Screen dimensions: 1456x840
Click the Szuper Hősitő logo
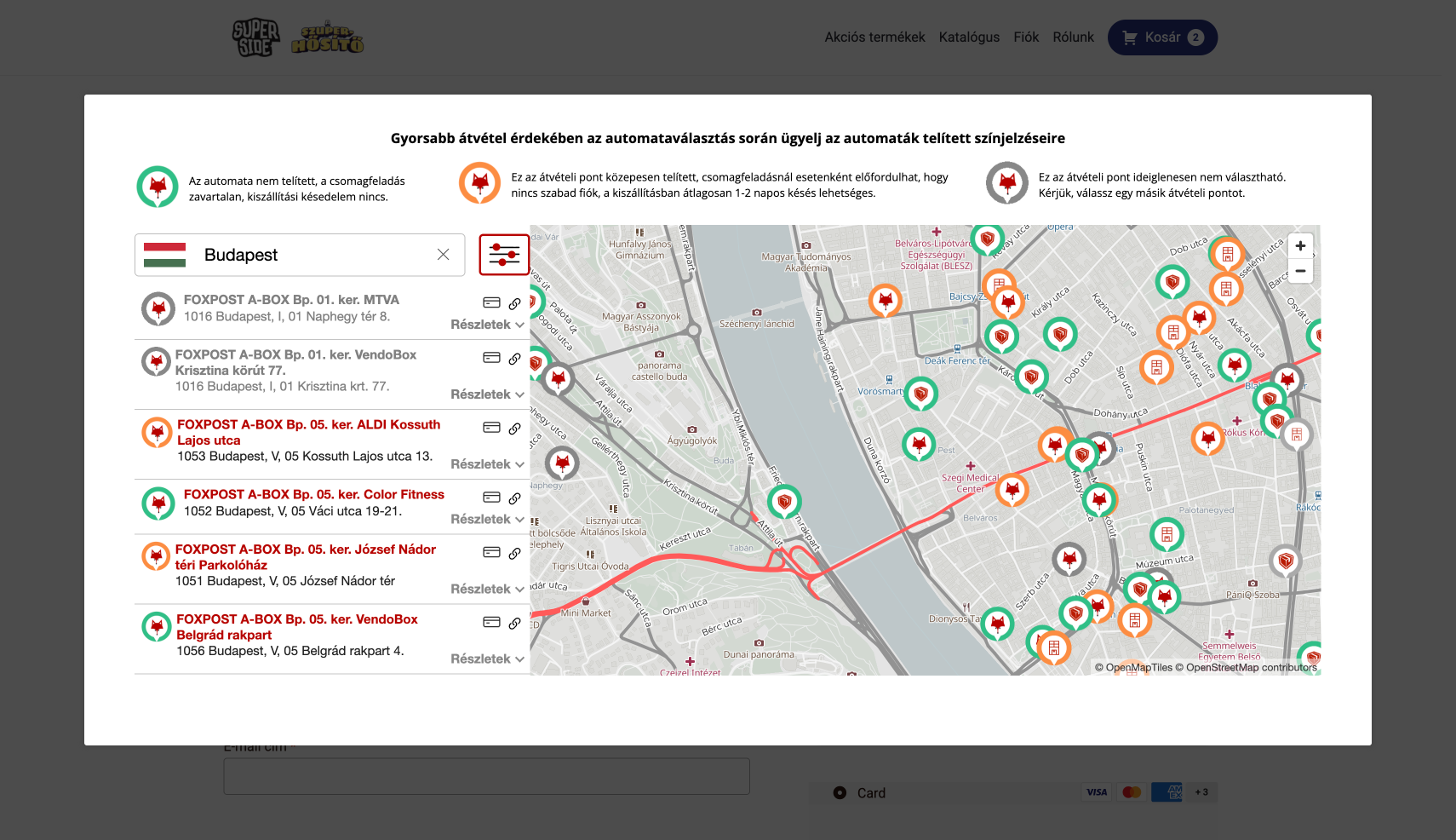coord(327,38)
